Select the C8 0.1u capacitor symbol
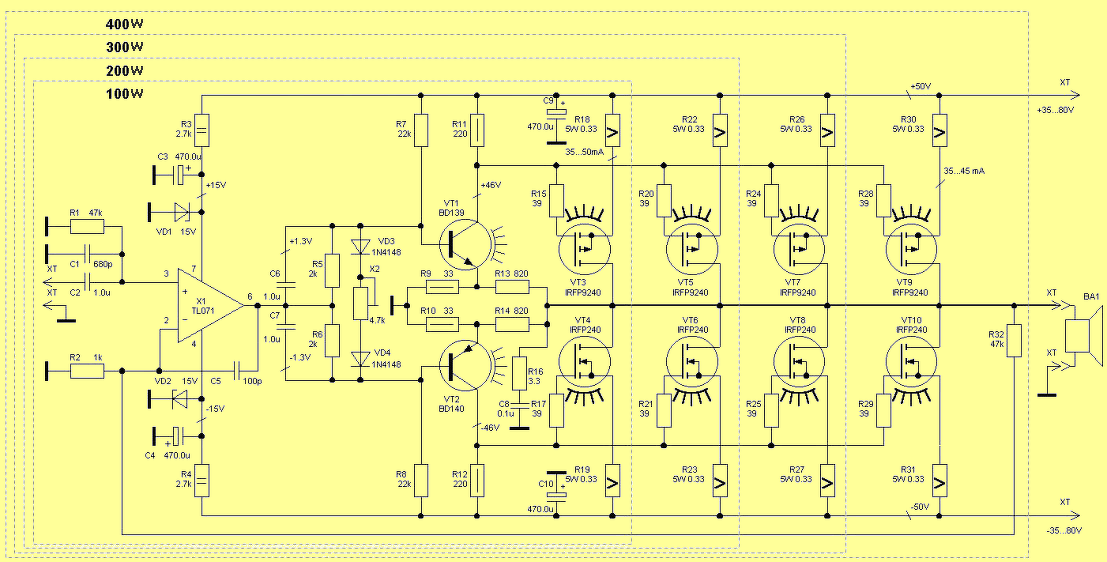1107x562 pixels. [x=519, y=404]
